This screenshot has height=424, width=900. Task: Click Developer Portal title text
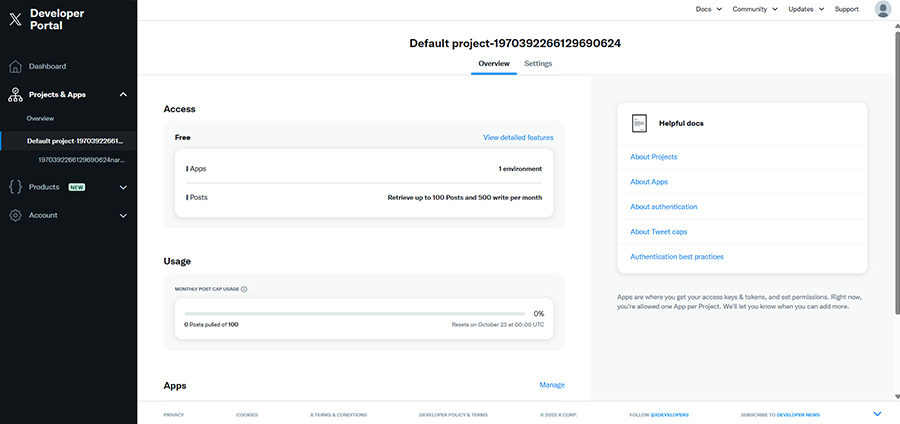57,20
